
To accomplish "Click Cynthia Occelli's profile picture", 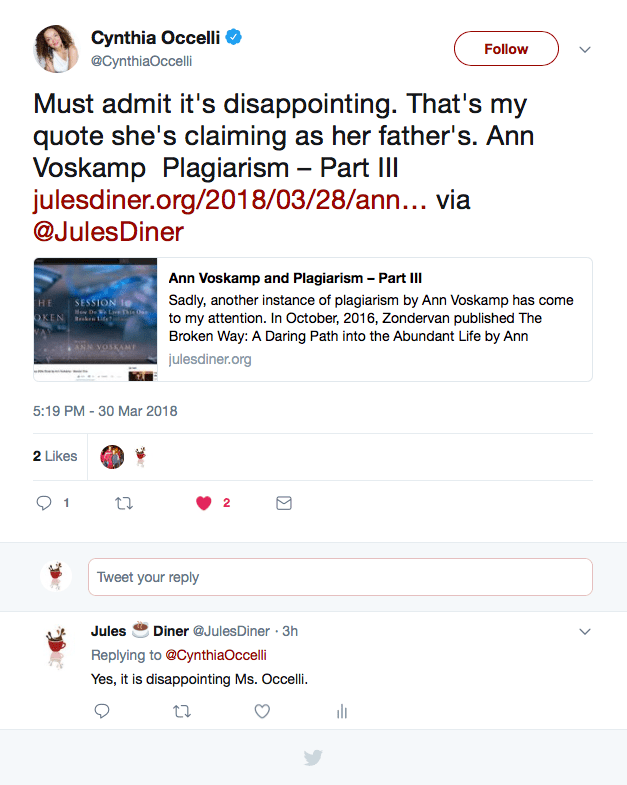I will tap(56, 49).
